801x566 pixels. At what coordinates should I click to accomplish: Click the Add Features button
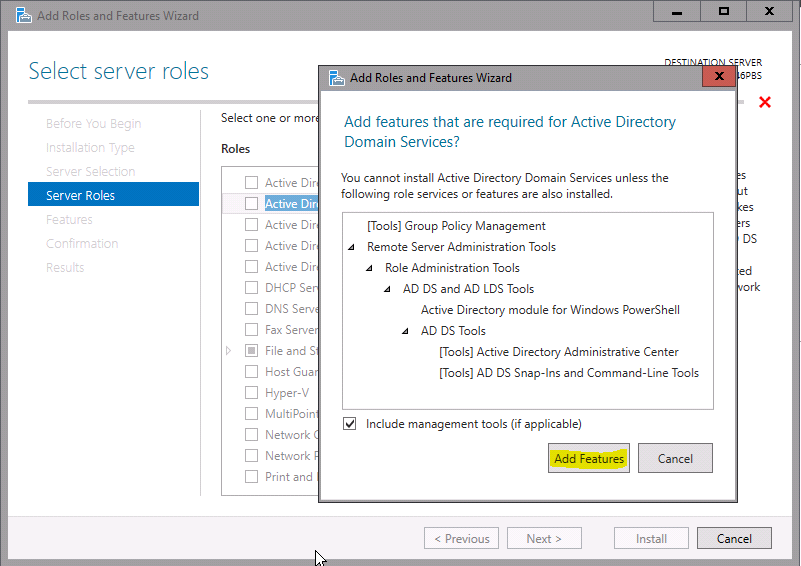[588, 458]
